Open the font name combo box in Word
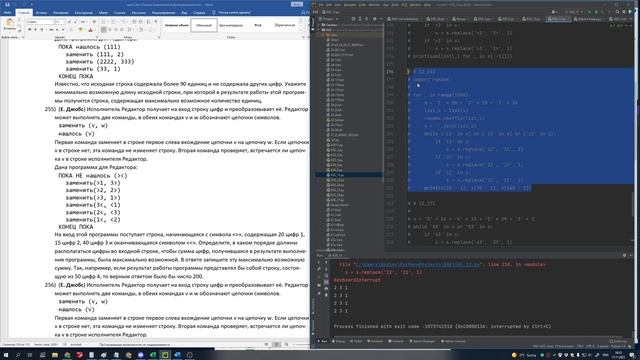This screenshot has height=360, width=640. (x=40, y=22)
